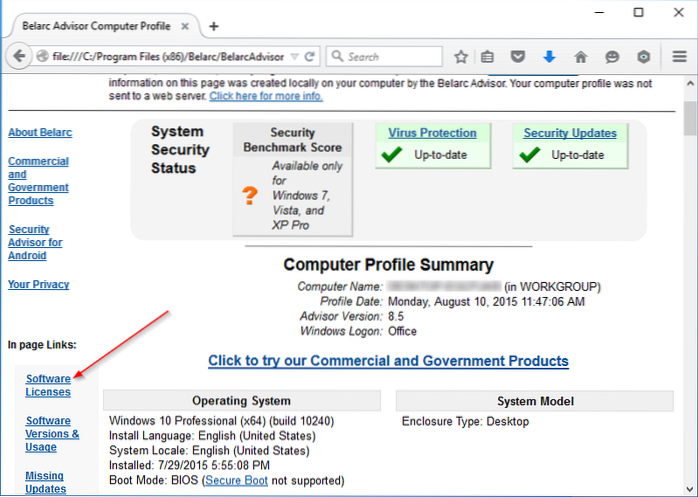698x497 pixels.
Task: Open the Security Updates link
Action: click(570, 133)
